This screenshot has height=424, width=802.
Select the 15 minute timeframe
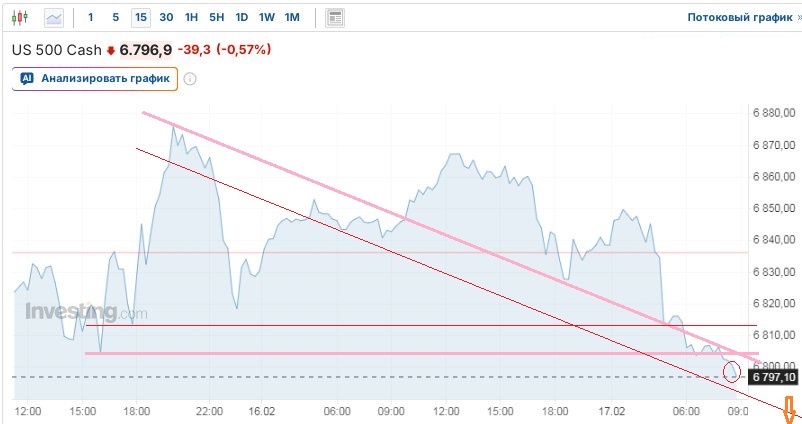(140, 17)
